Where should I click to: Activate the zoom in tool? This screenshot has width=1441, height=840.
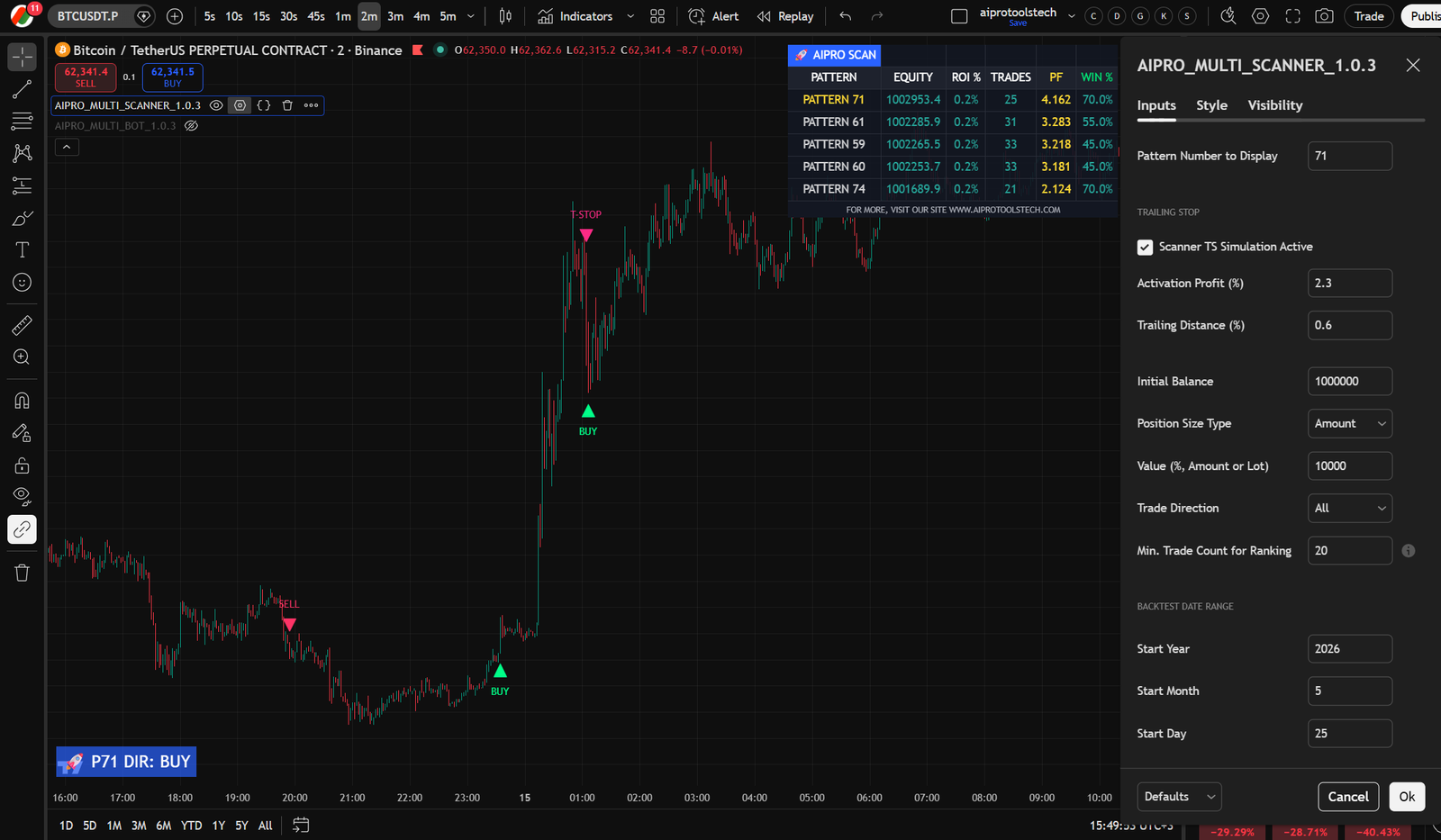[23, 357]
